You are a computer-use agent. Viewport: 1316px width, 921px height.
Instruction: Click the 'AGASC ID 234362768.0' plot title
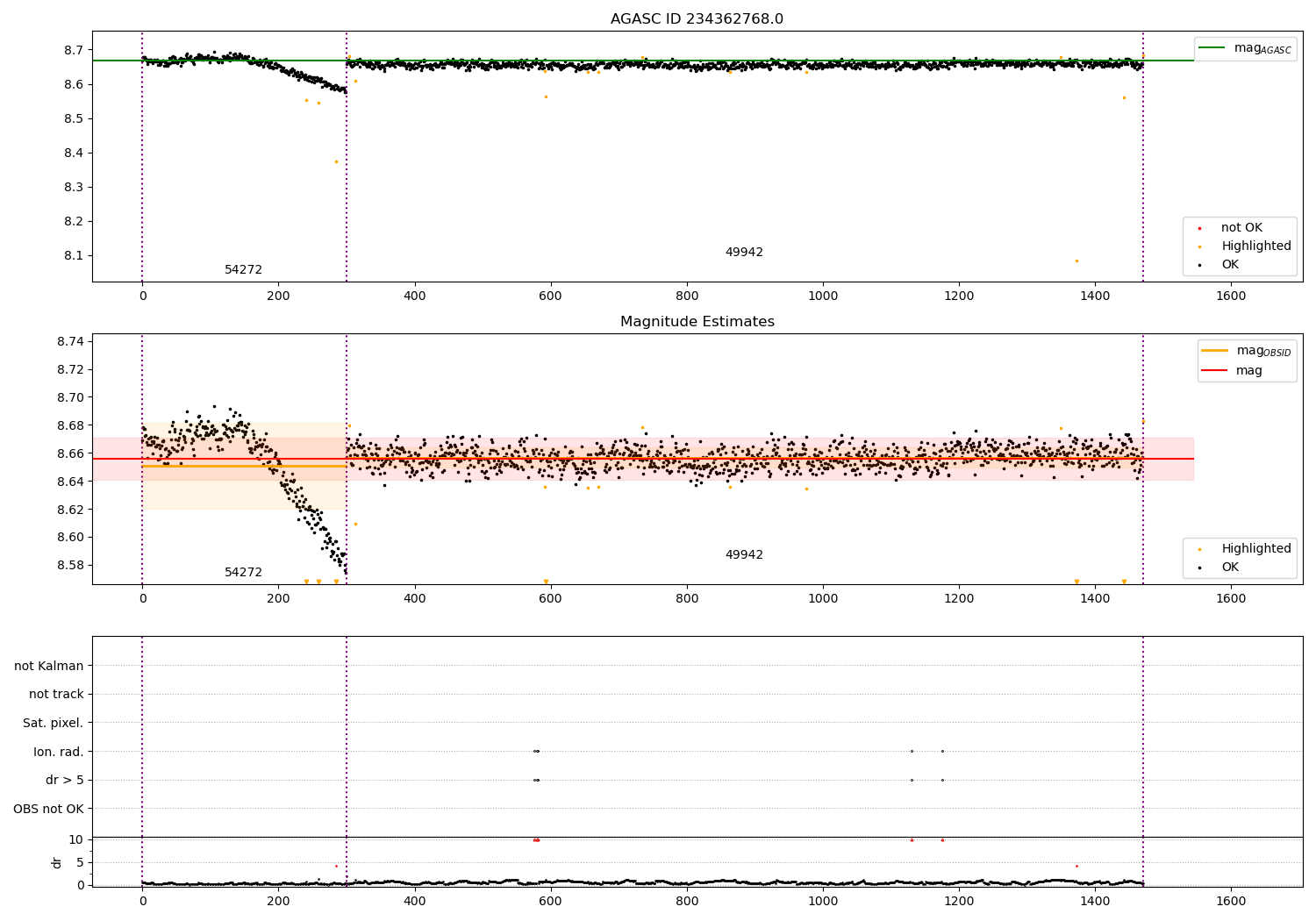coord(697,19)
